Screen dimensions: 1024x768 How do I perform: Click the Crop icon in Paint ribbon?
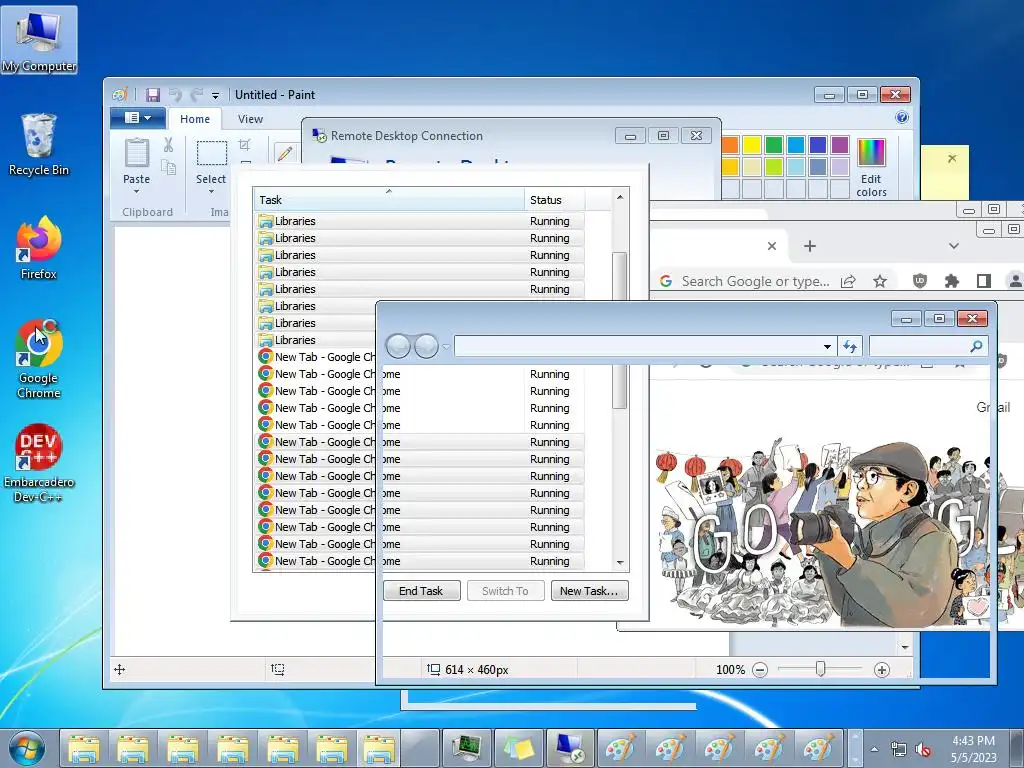tap(245, 144)
